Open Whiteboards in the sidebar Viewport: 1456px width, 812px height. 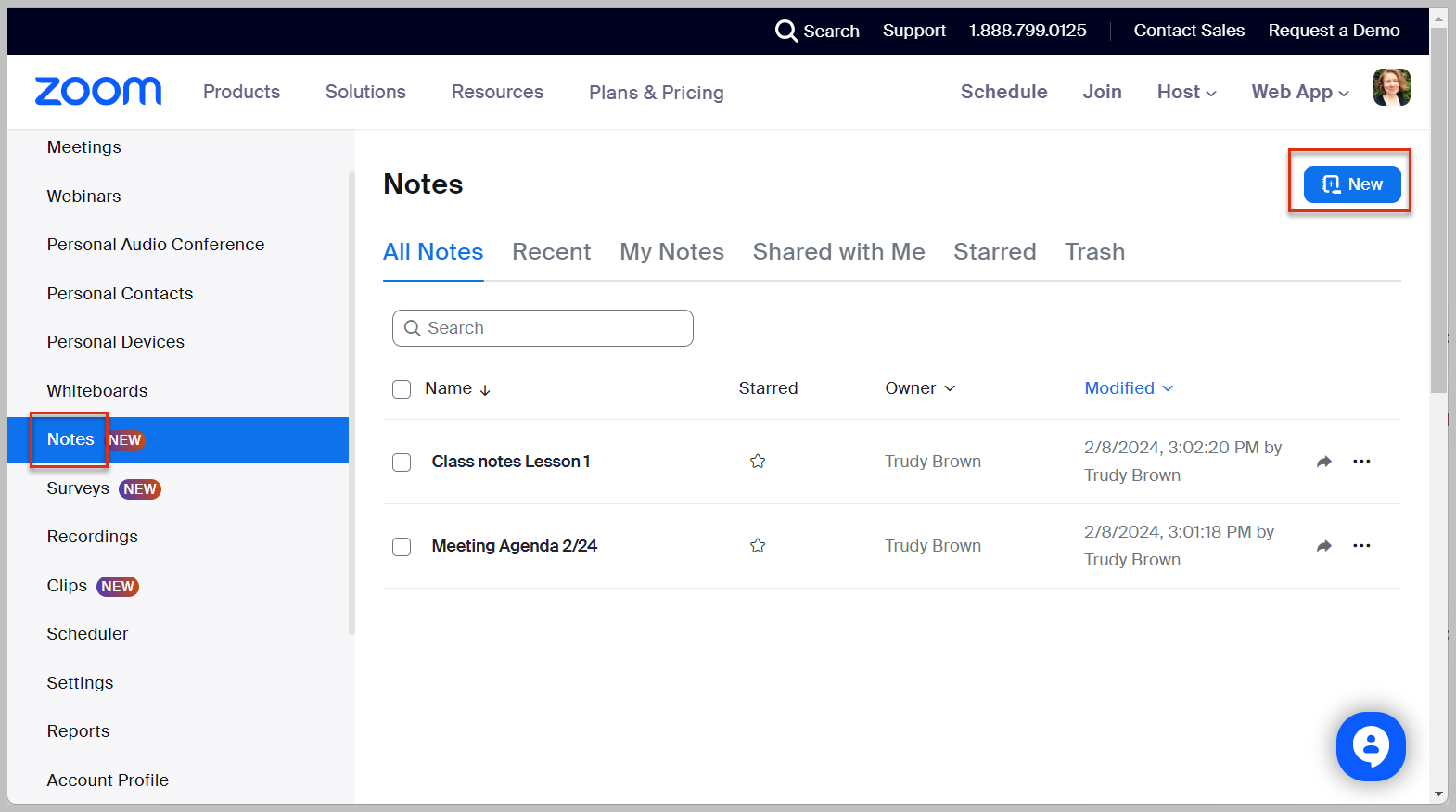point(97,391)
